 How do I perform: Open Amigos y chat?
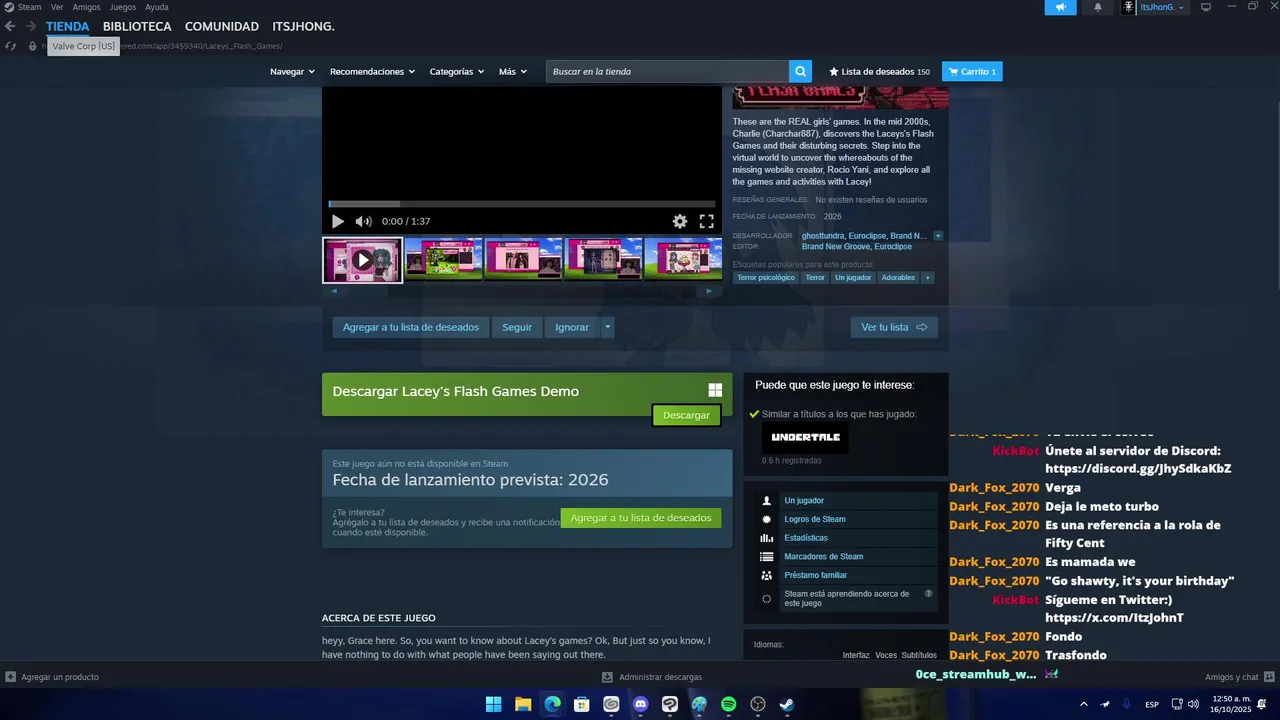[1238, 677]
